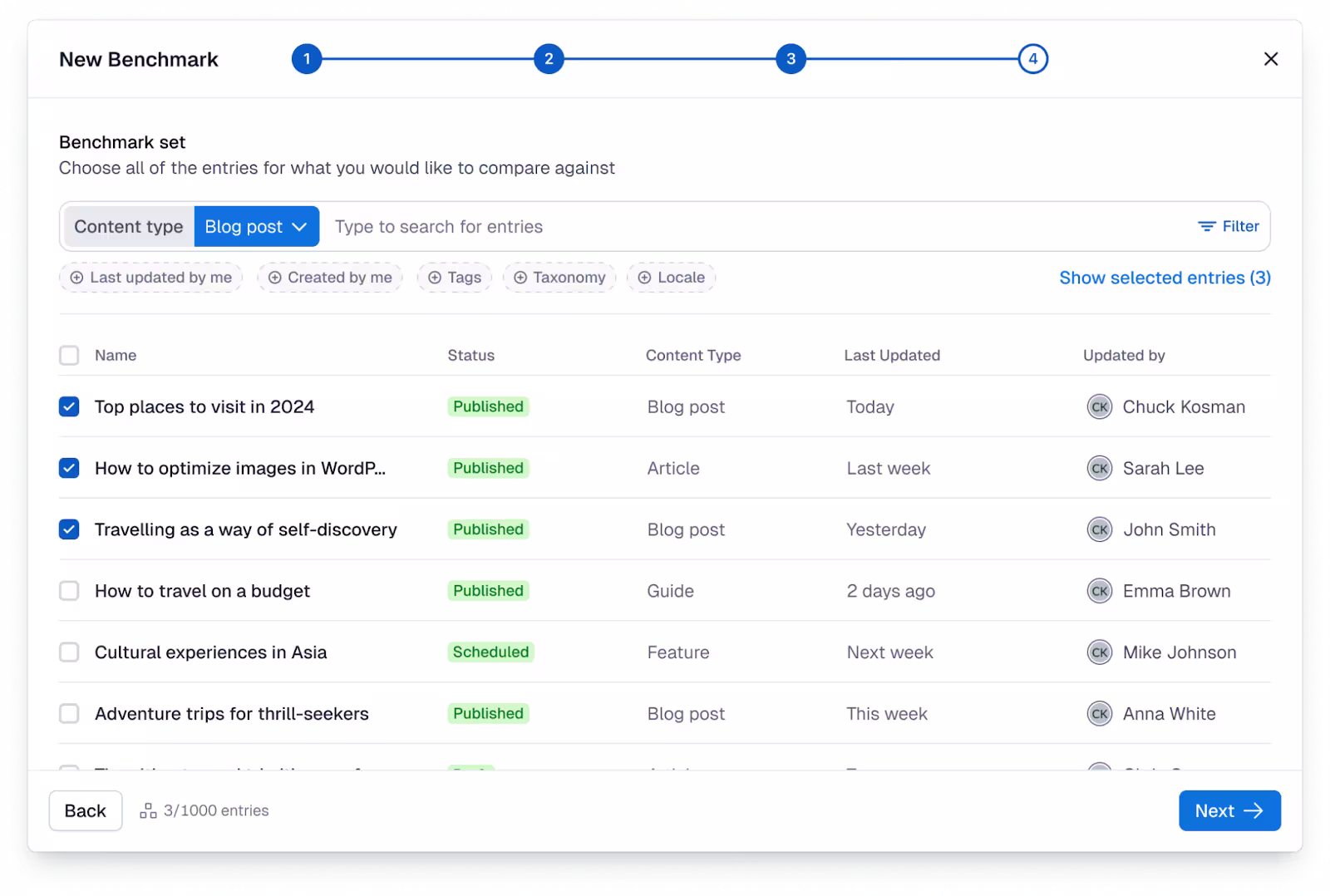Check How to travel on a budget
Viewport: 1330px width, 896px height.
pyautogui.click(x=69, y=591)
